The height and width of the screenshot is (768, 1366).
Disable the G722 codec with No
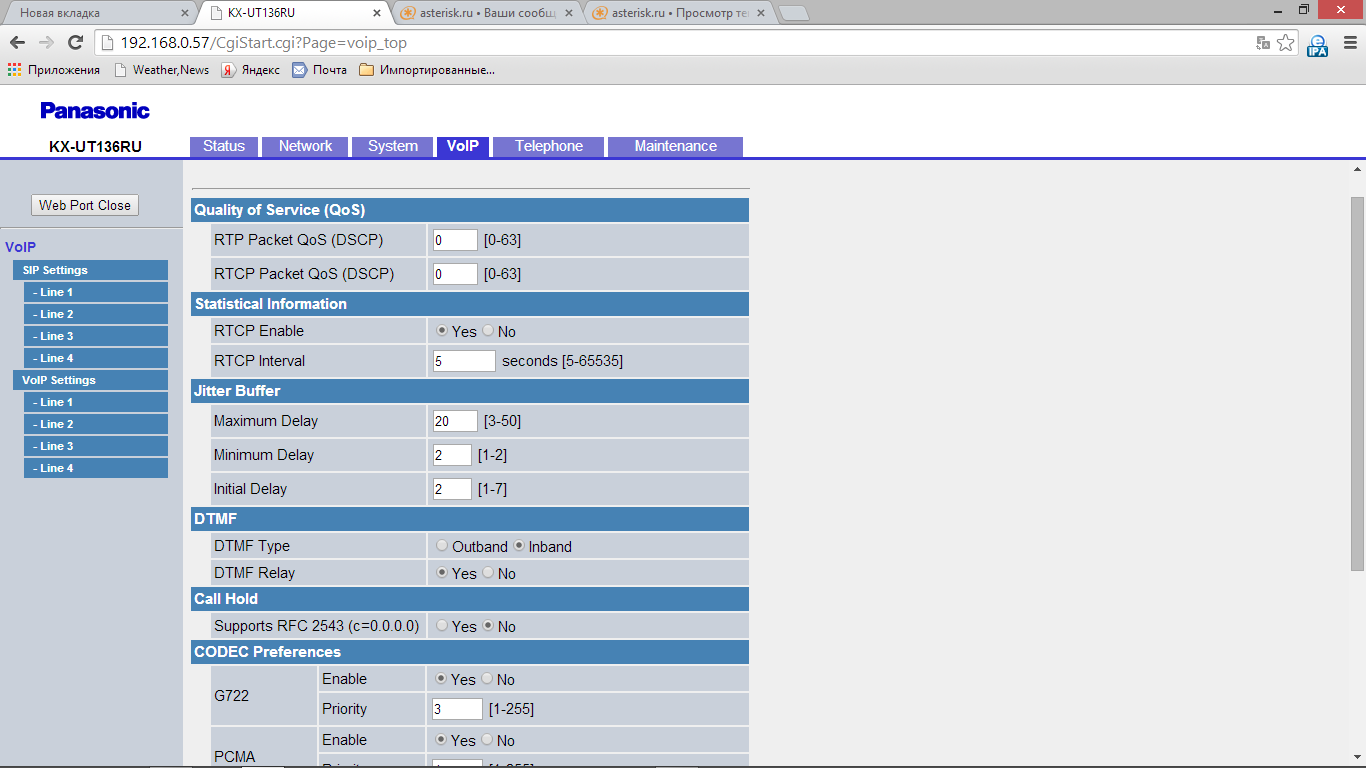pos(488,679)
